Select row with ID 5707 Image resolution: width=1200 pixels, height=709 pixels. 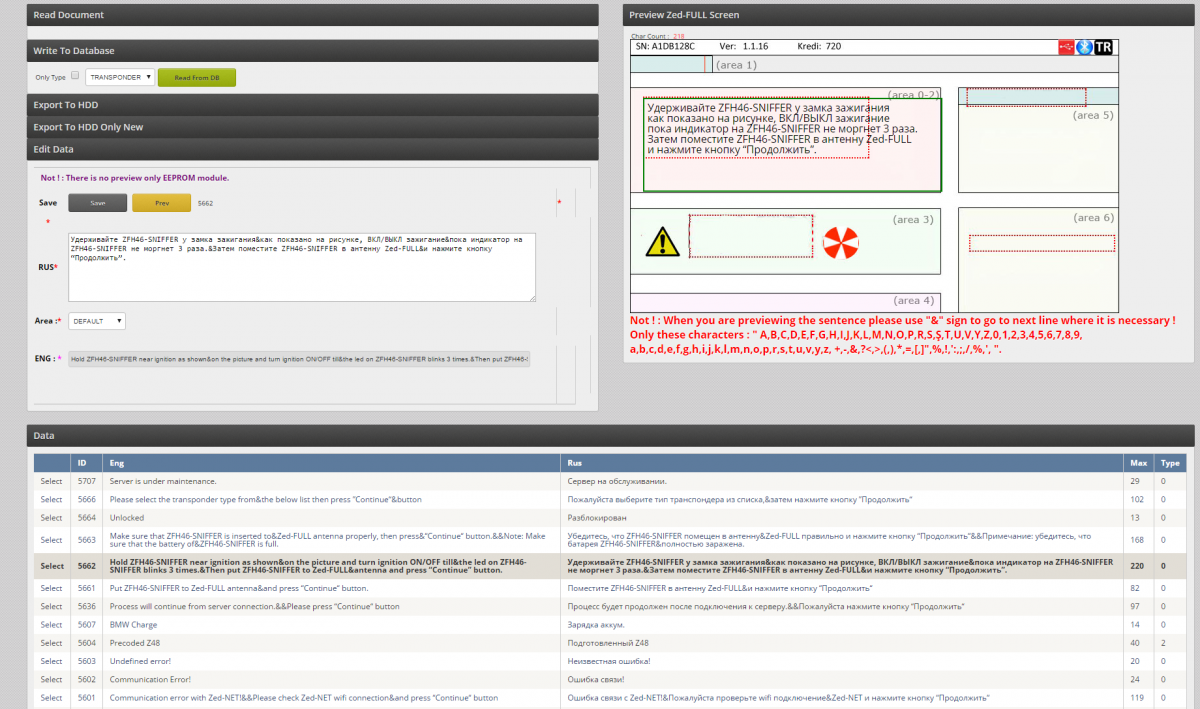click(51, 481)
